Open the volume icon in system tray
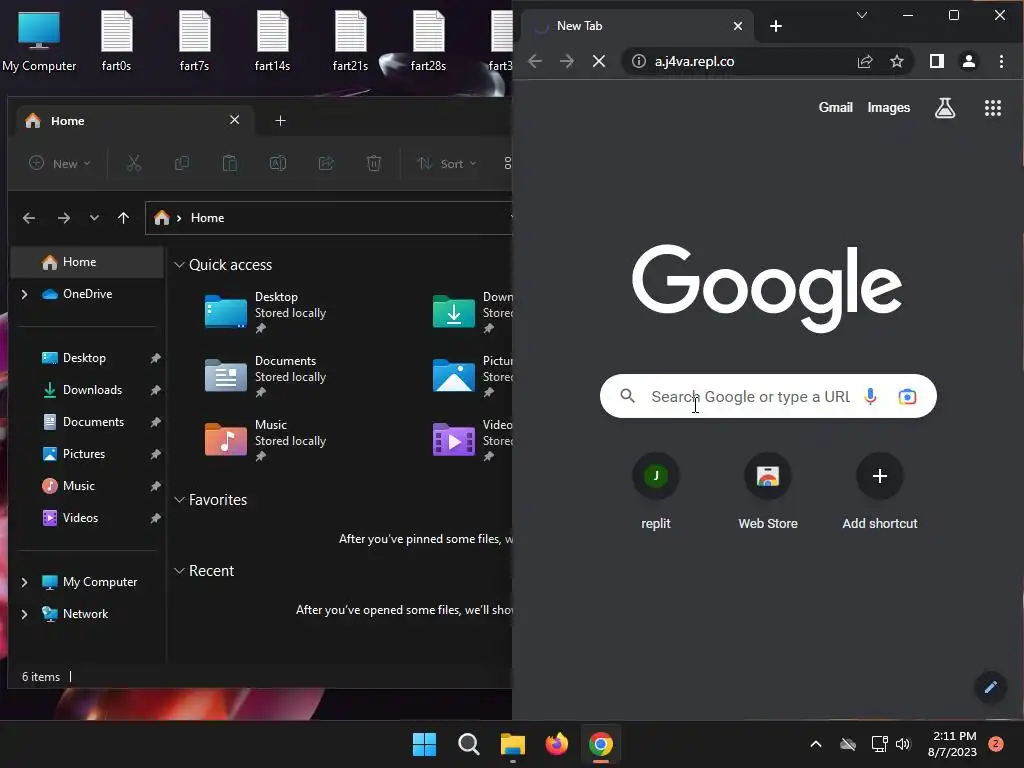1024x768 pixels. (903, 744)
